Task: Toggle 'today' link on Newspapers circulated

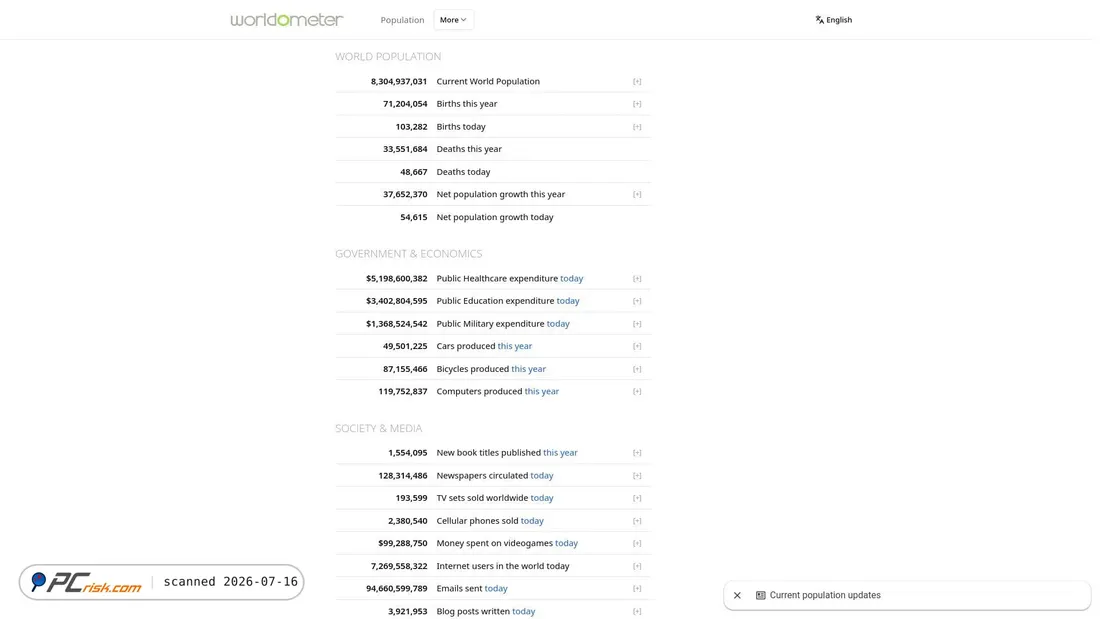Action: (x=542, y=476)
